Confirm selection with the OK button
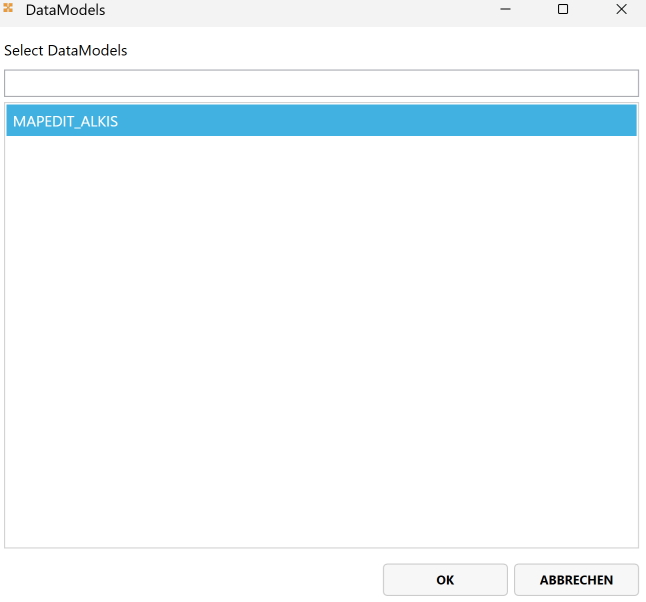This screenshot has width=646, height=602. [445, 580]
